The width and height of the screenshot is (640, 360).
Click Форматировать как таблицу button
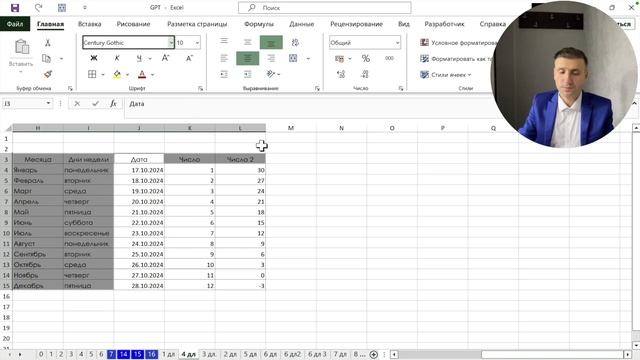[x=457, y=59]
